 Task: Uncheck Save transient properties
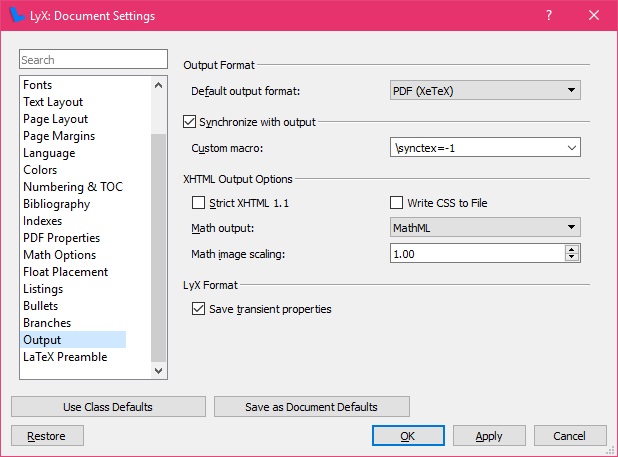(x=198, y=308)
